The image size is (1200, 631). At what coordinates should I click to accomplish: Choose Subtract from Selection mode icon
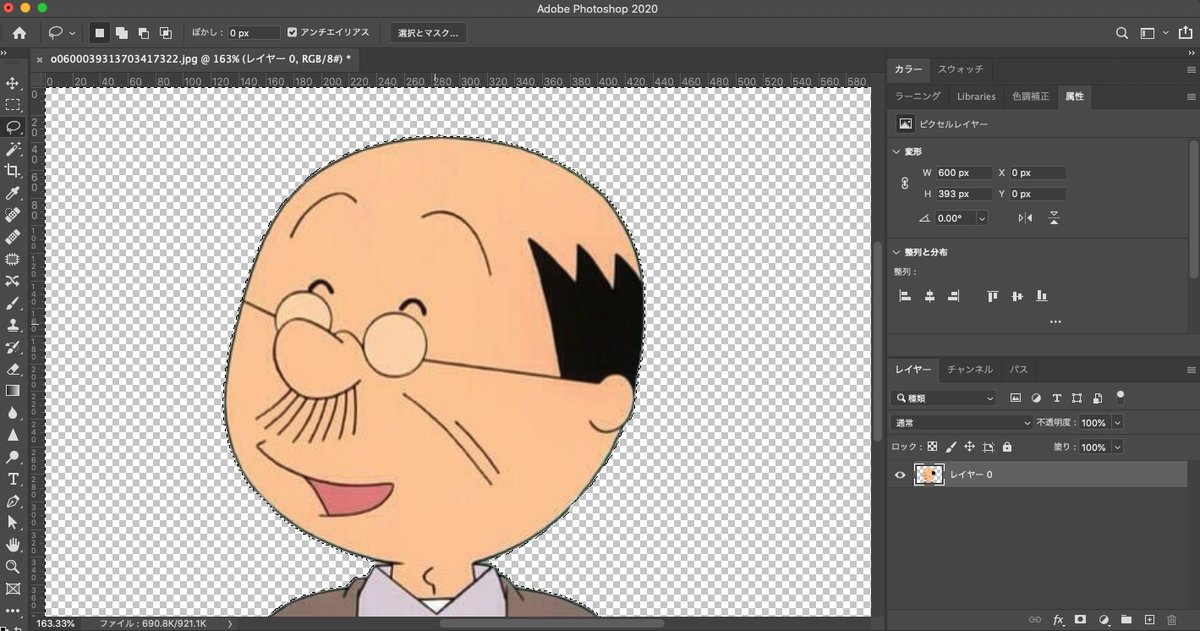tap(143, 33)
